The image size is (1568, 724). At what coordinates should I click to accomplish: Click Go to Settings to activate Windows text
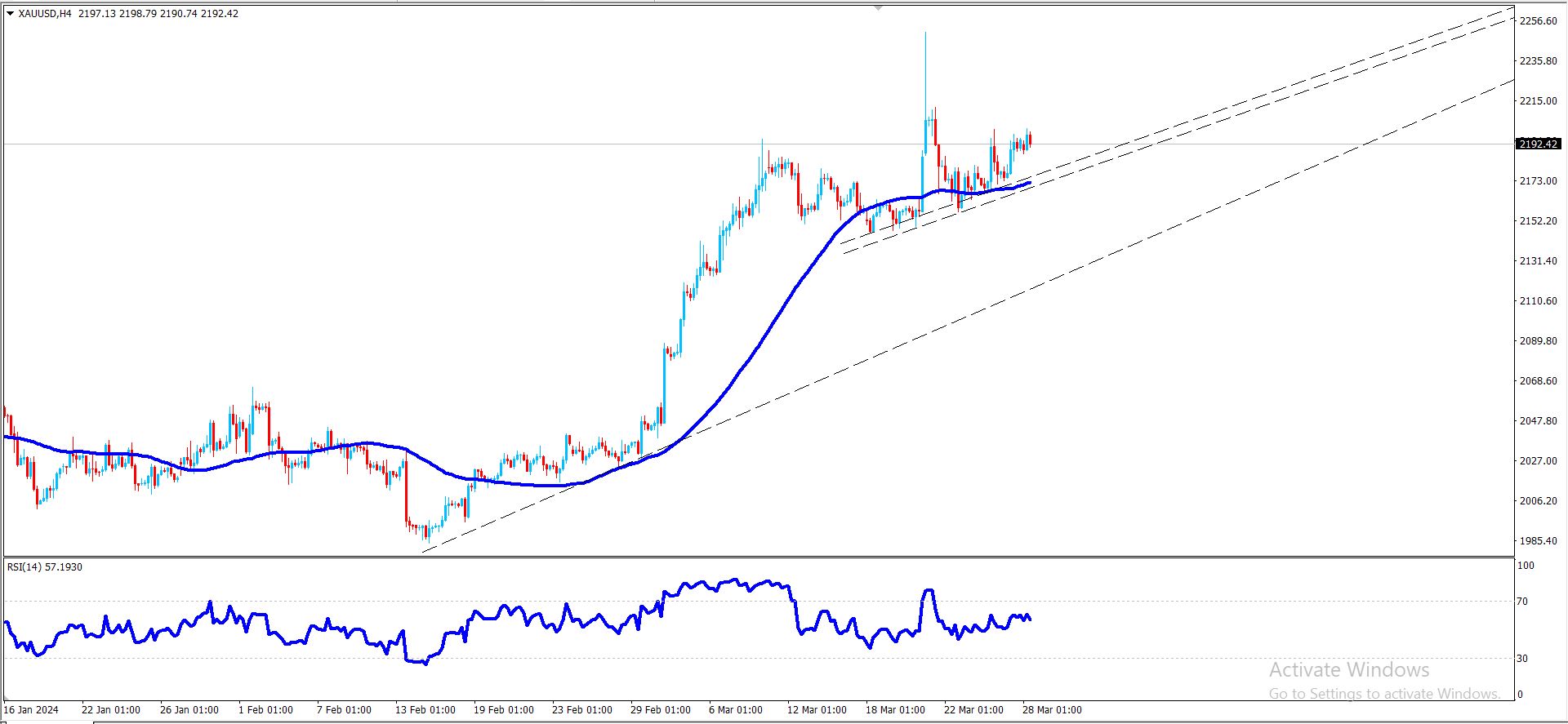coord(1384,694)
